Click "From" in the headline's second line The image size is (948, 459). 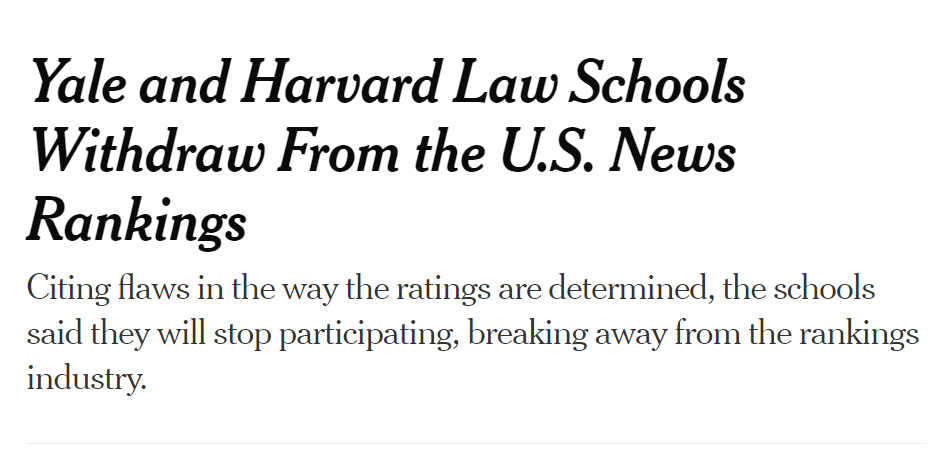[339, 151]
